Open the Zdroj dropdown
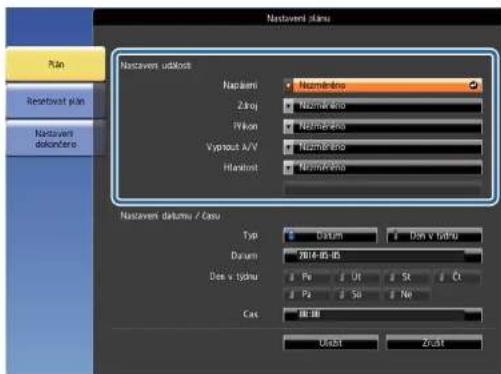This screenshot has width=501, height=374. (x=382, y=106)
